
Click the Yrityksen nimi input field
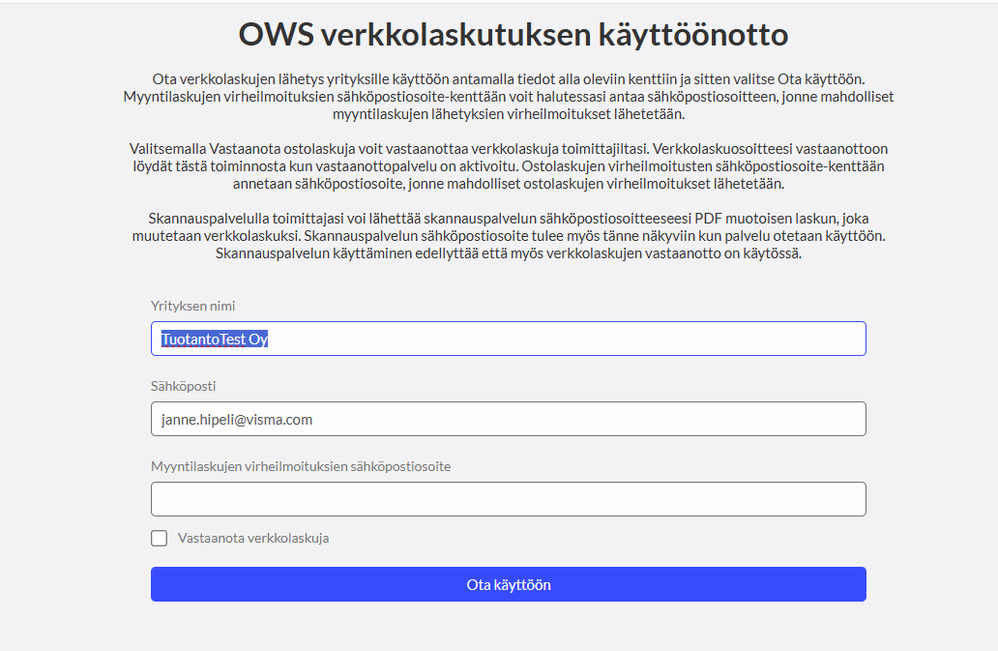(x=508, y=339)
